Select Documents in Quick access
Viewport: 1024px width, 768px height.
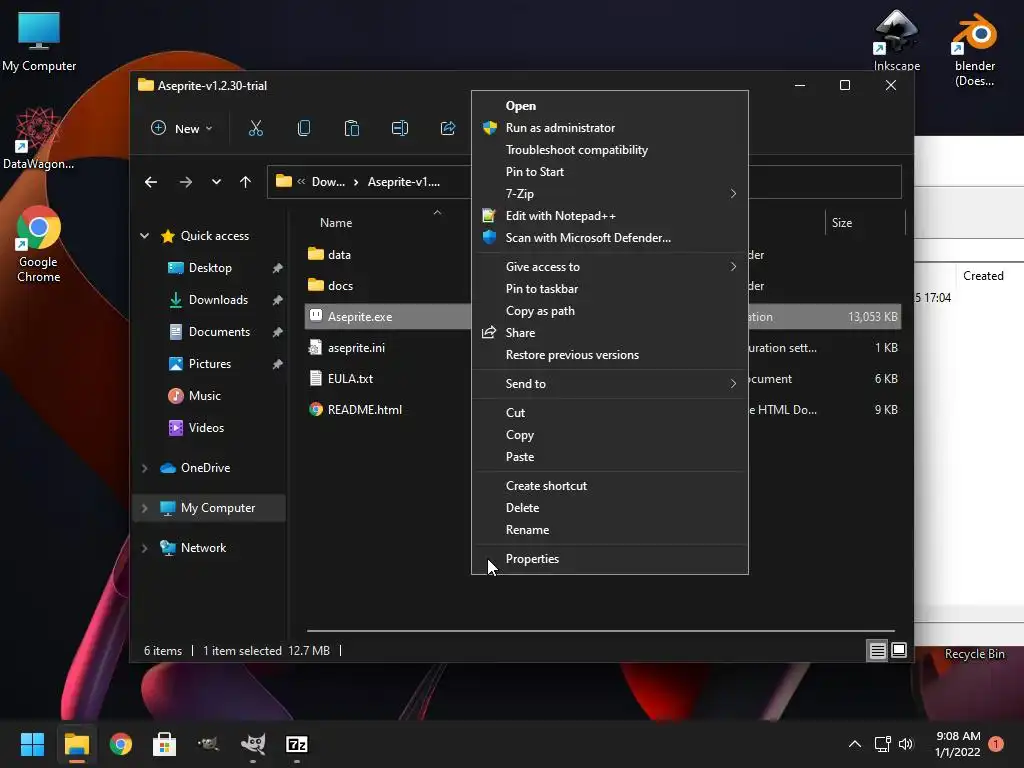[219, 332]
